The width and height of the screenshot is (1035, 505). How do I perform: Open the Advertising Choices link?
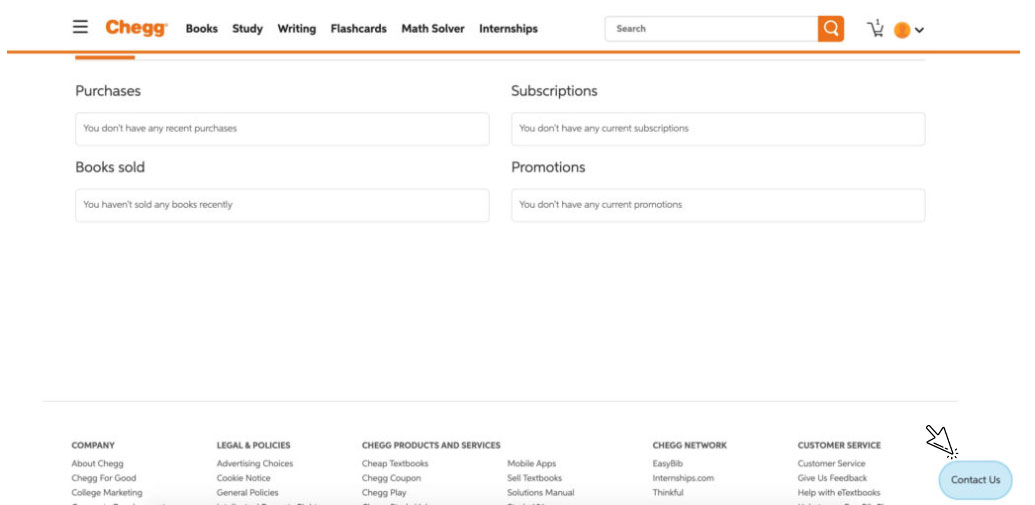(255, 463)
